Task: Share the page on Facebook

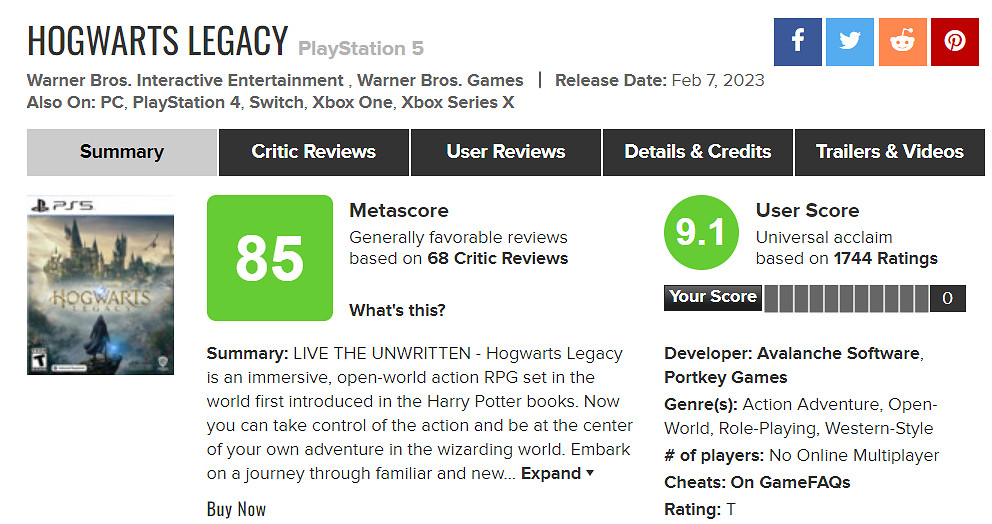Action: 798,42
